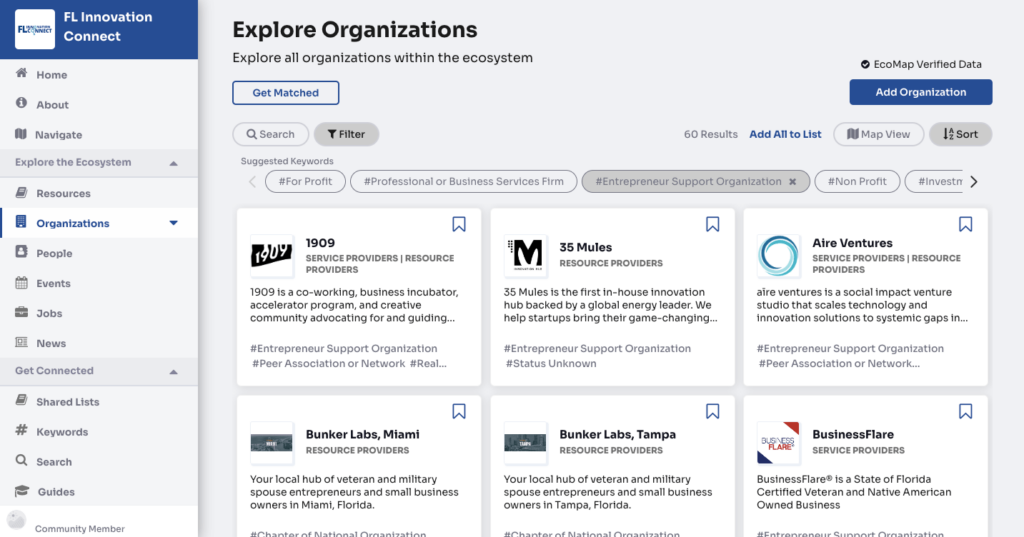The width and height of the screenshot is (1024, 537).
Task: Click the '#Status Unknown' tag on 35 Mules
Action: (x=551, y=363)
